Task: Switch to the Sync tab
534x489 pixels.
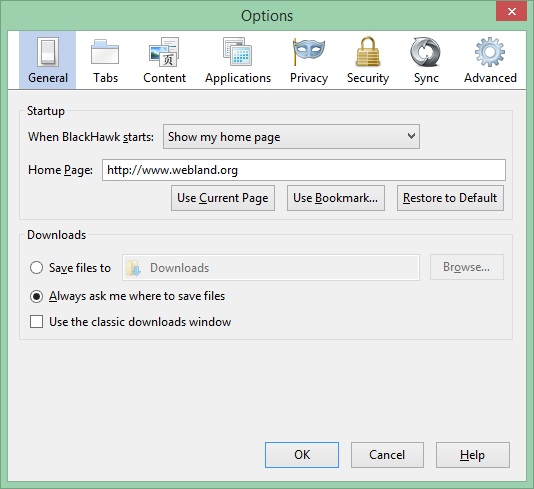Action: [x=426, y=60]
